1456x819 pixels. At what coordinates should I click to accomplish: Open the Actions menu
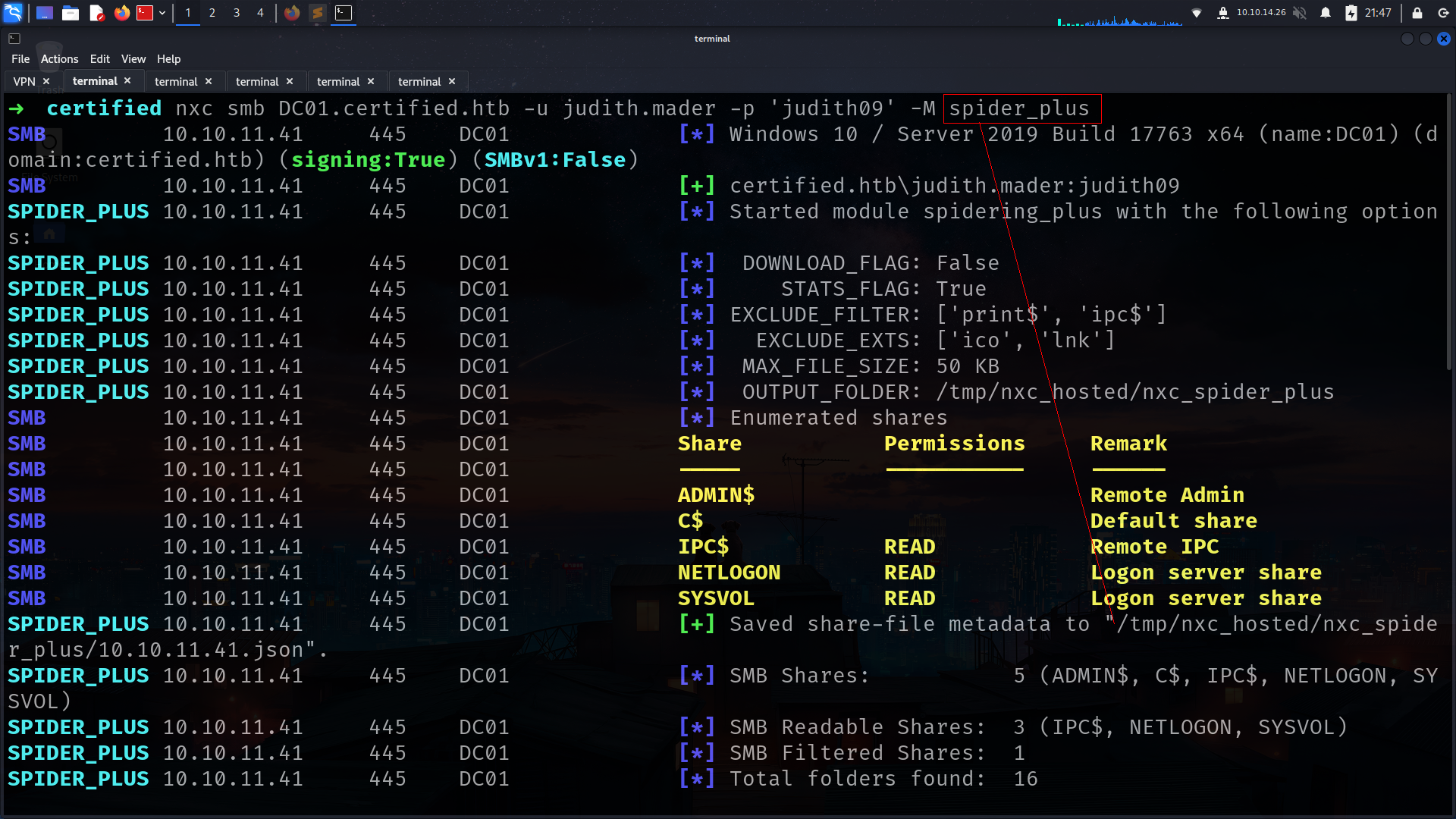click(x=59, y=59)
